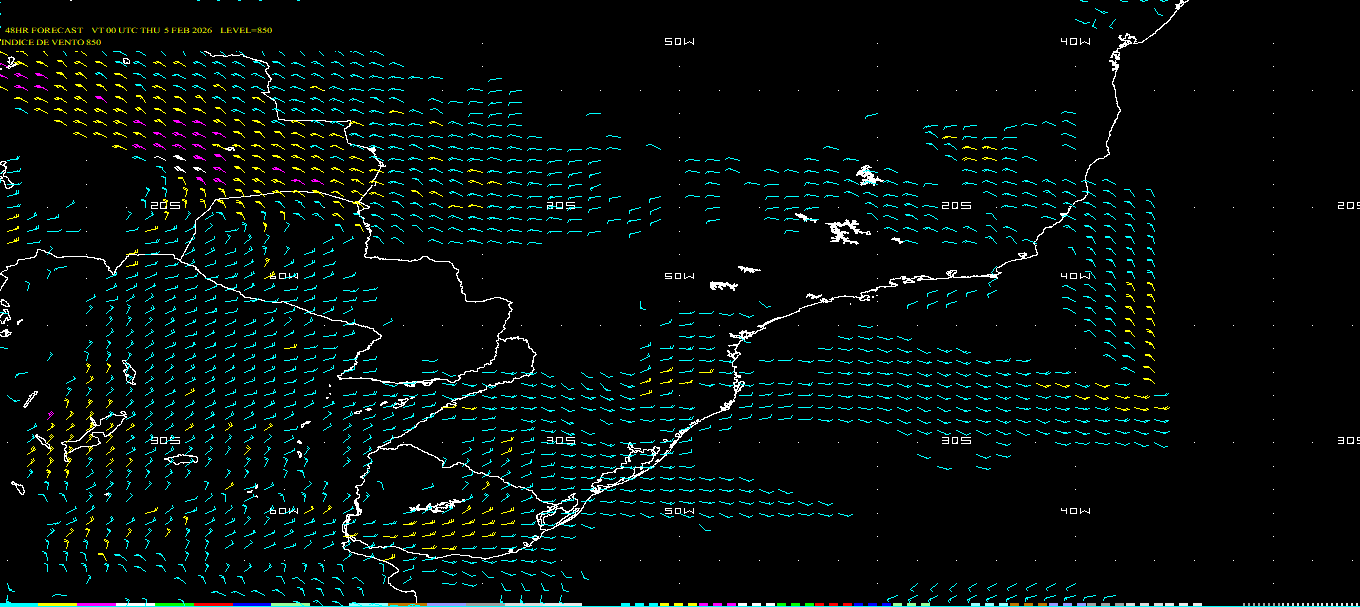
Task: Click the LEVEL=850 text in header
Action: pos(246,30)
